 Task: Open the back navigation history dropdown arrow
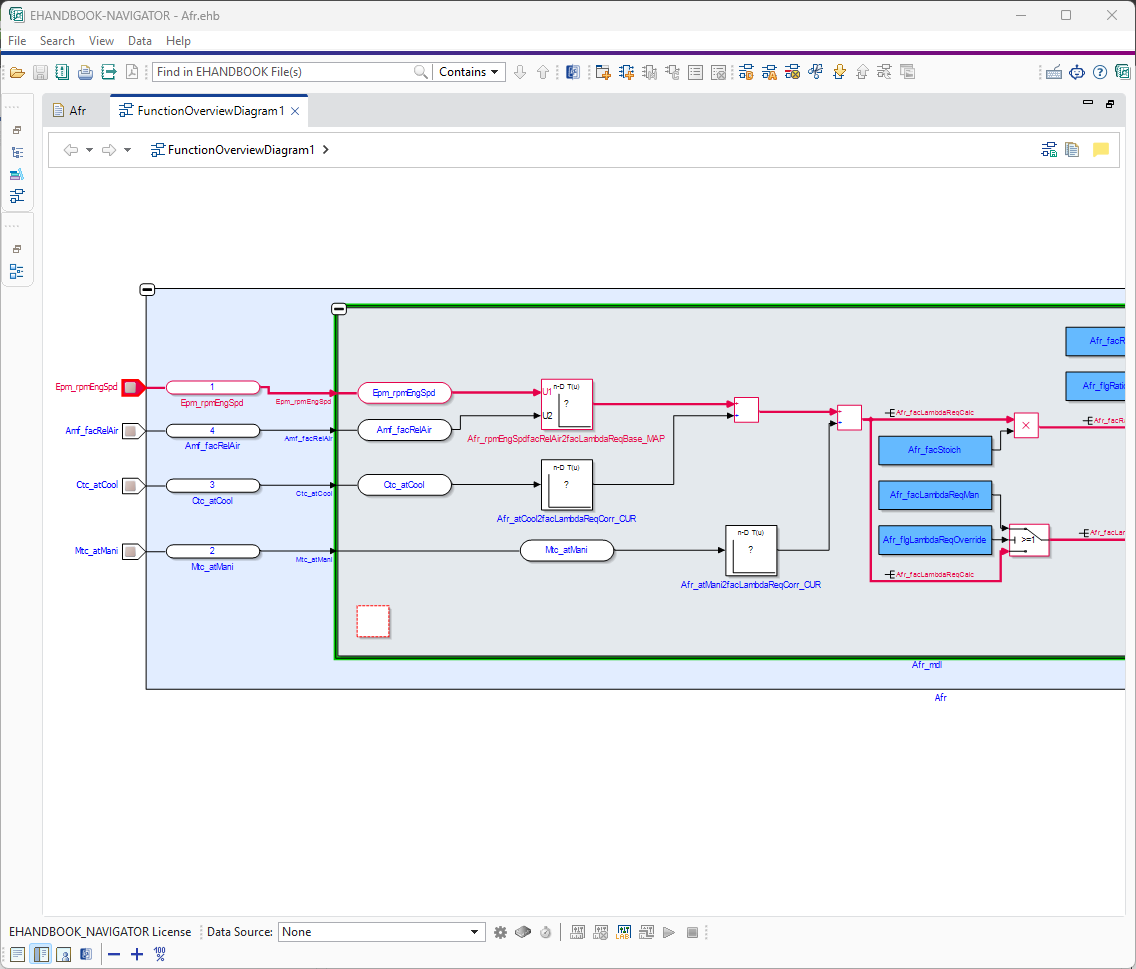[90, 150]
